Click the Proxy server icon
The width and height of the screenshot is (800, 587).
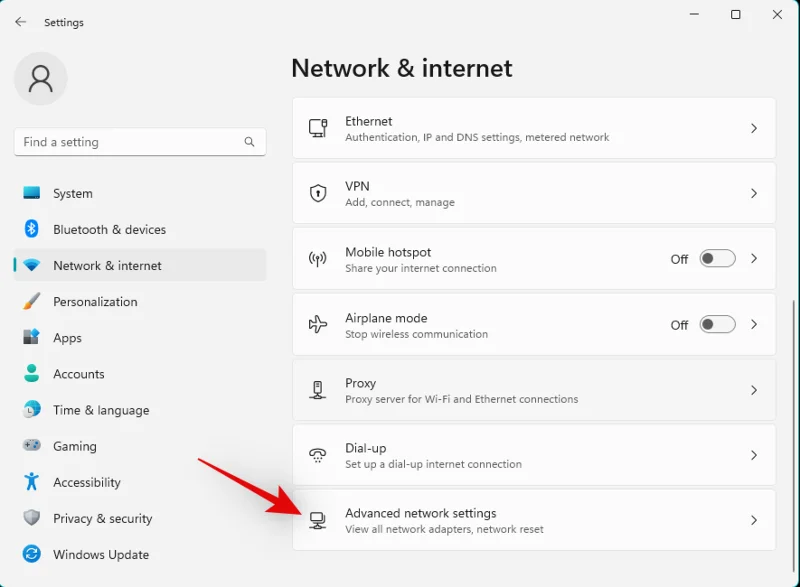318,390
